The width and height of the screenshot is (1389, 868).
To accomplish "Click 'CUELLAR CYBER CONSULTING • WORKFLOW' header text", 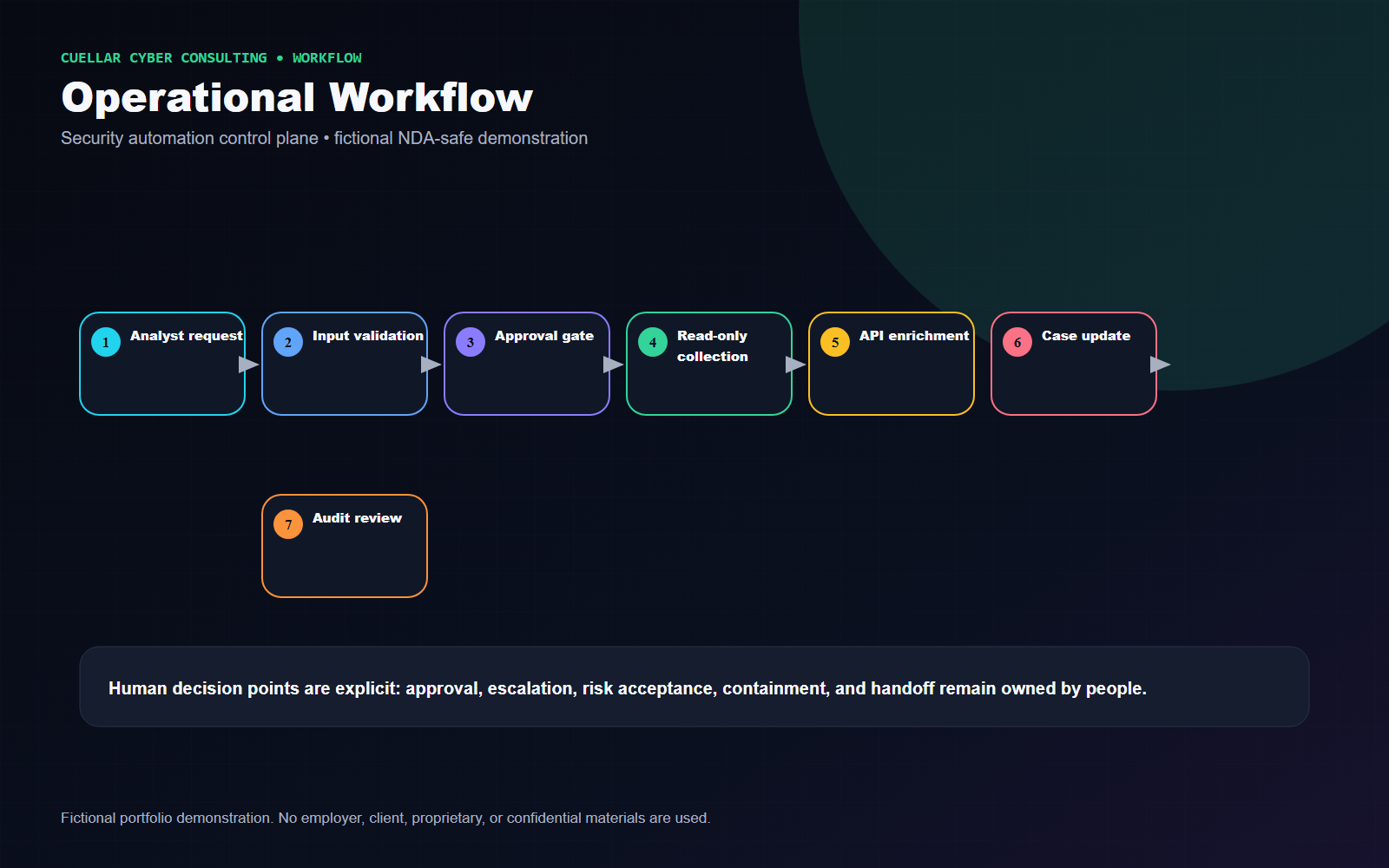I will [x=211, y=58].
